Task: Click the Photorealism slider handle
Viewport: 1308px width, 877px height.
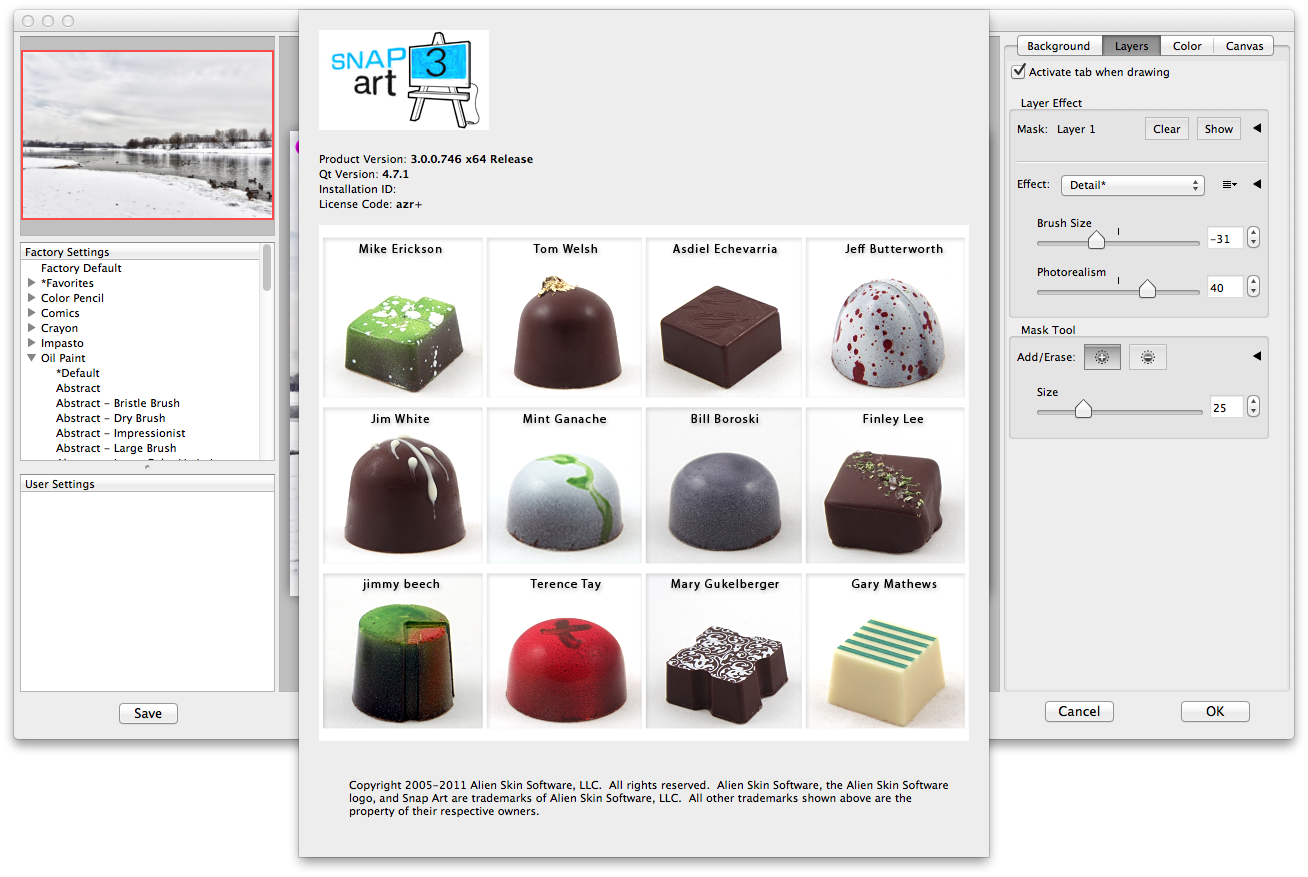Action: [1147, 289]
